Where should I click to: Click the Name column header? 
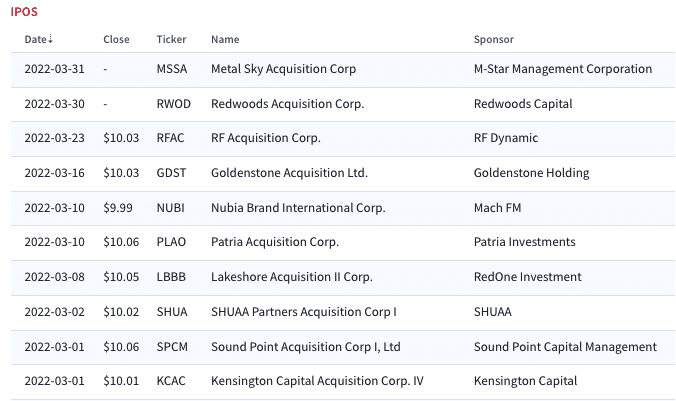pyautogui.click(x=225, y=39)
